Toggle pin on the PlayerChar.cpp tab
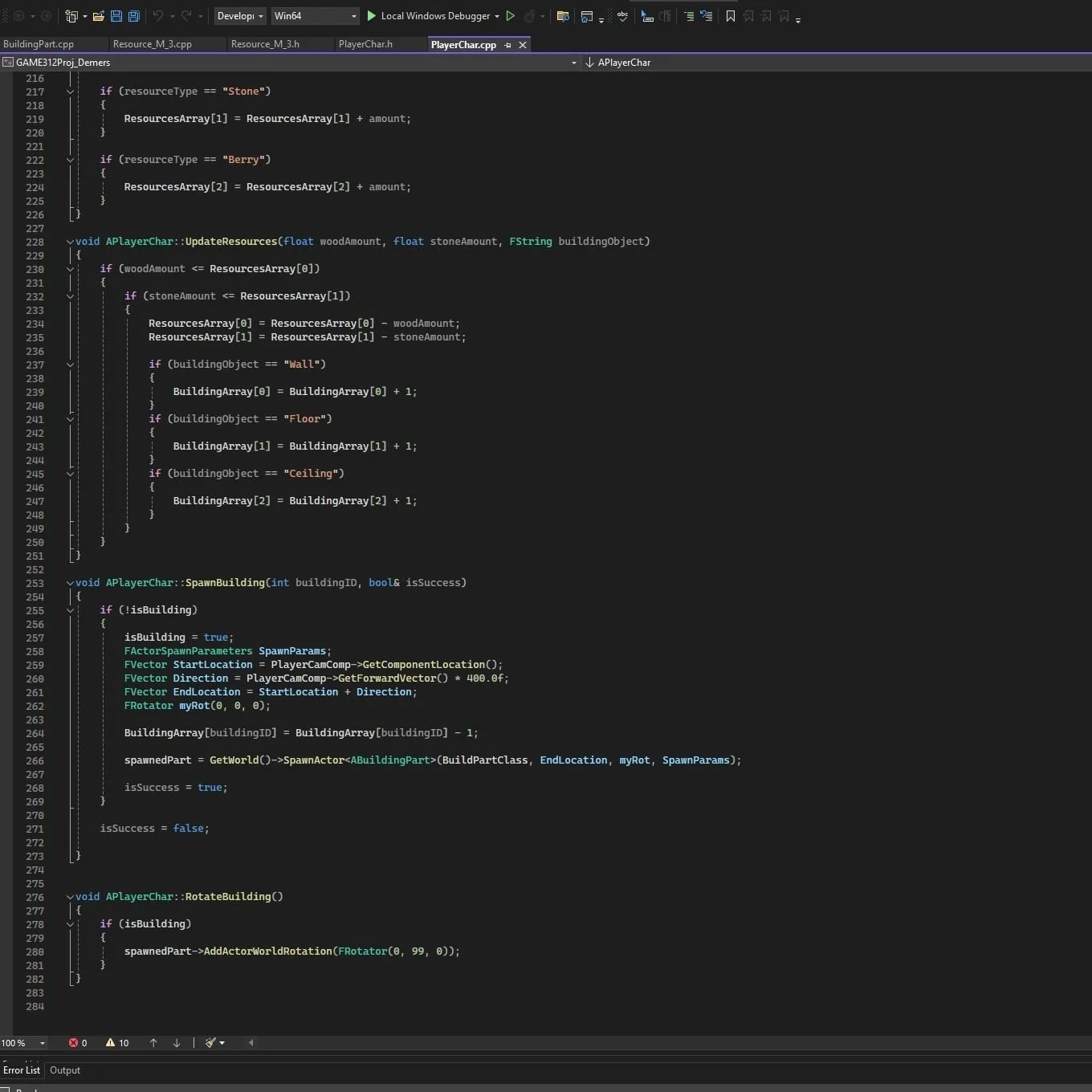This screenshot has height=1092, width=1092. click(507, 45)
